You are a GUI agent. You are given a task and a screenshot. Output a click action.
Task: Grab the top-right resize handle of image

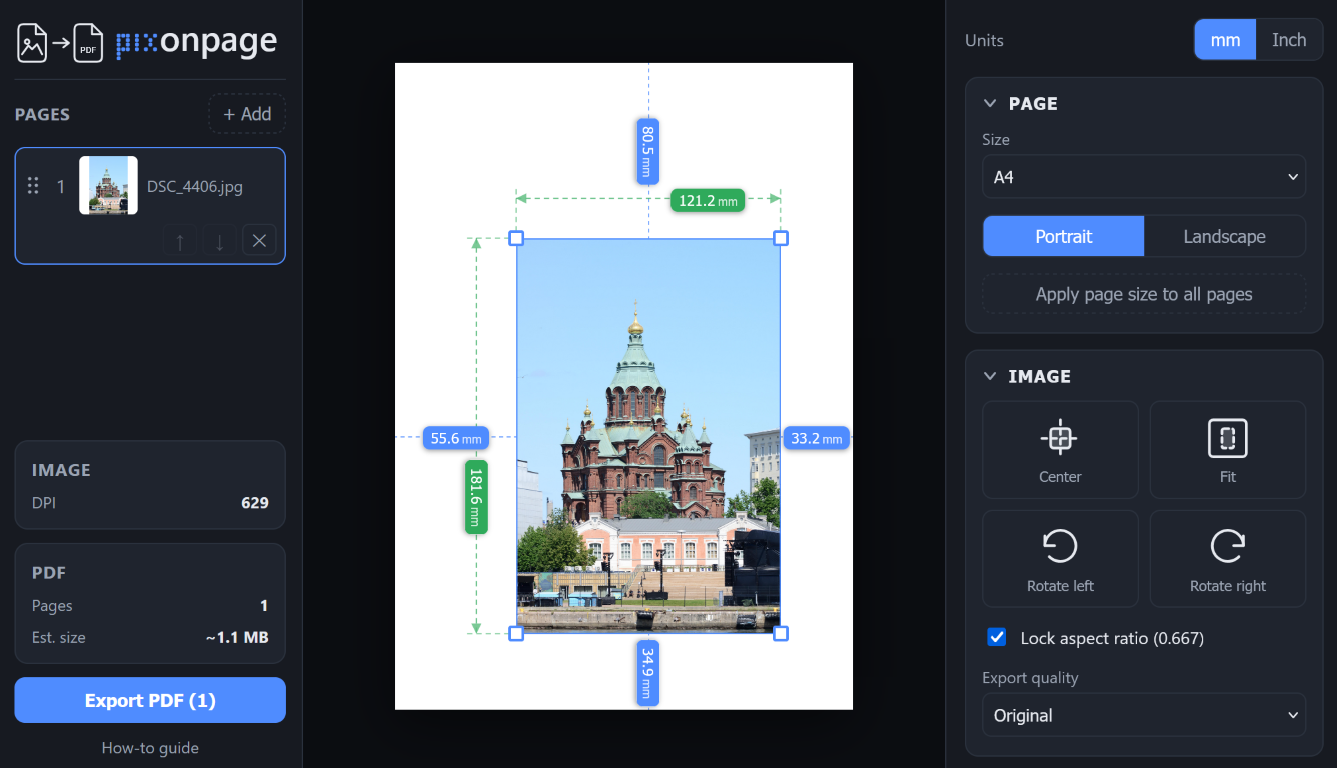pyautogui.click(x=781, y=238)
